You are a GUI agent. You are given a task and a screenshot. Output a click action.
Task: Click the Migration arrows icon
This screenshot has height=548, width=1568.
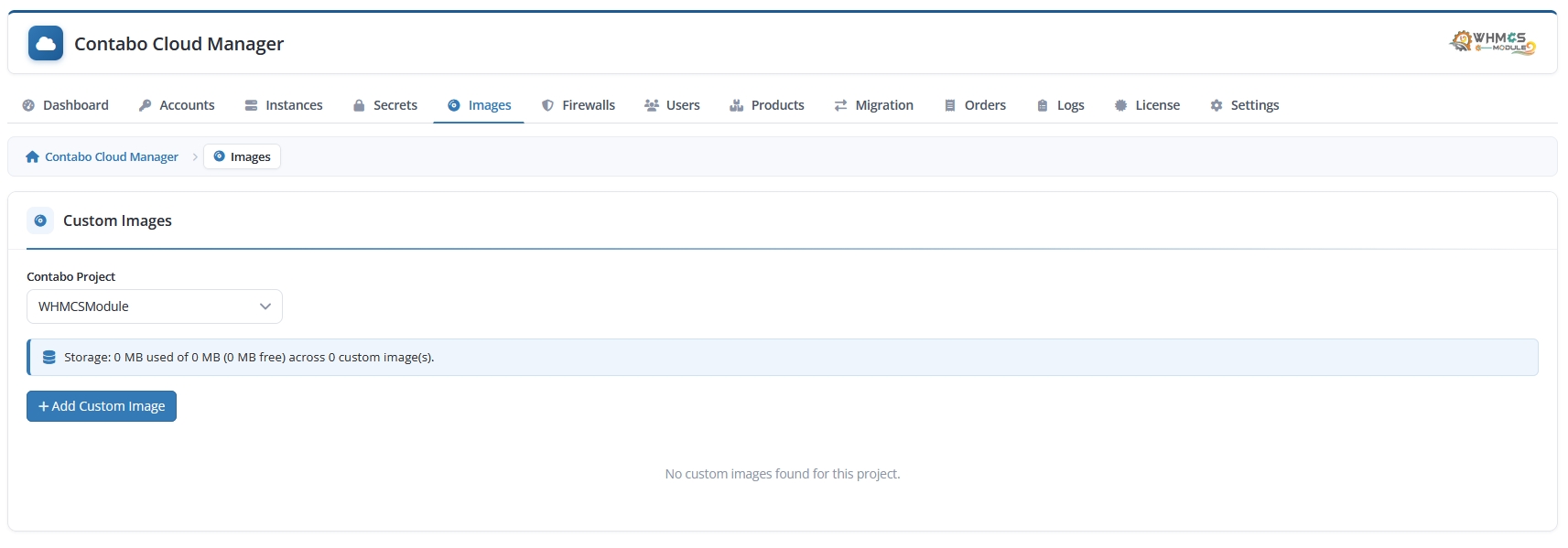pos(840,105)
